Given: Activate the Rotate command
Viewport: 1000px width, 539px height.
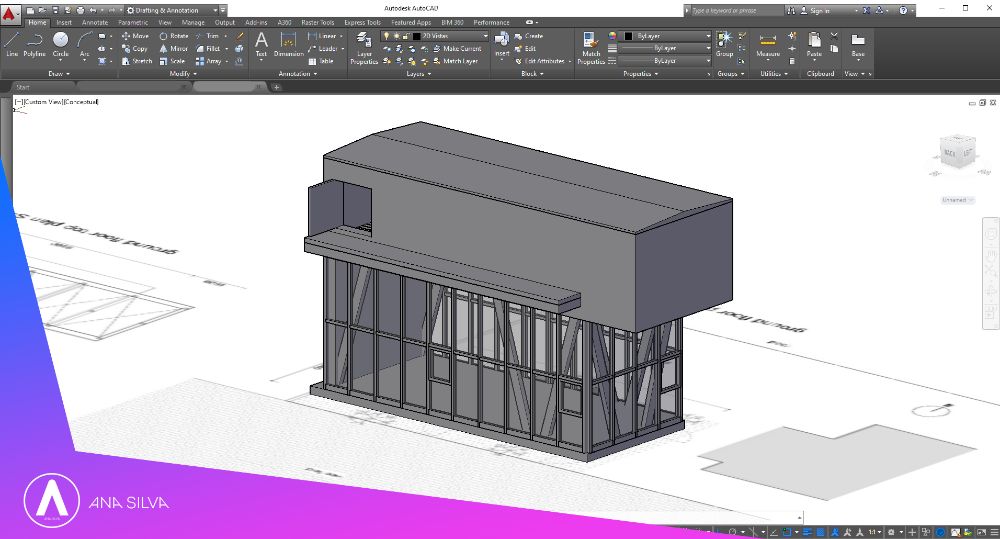Looking at the screenshot, I should click(x=173, y=36).
